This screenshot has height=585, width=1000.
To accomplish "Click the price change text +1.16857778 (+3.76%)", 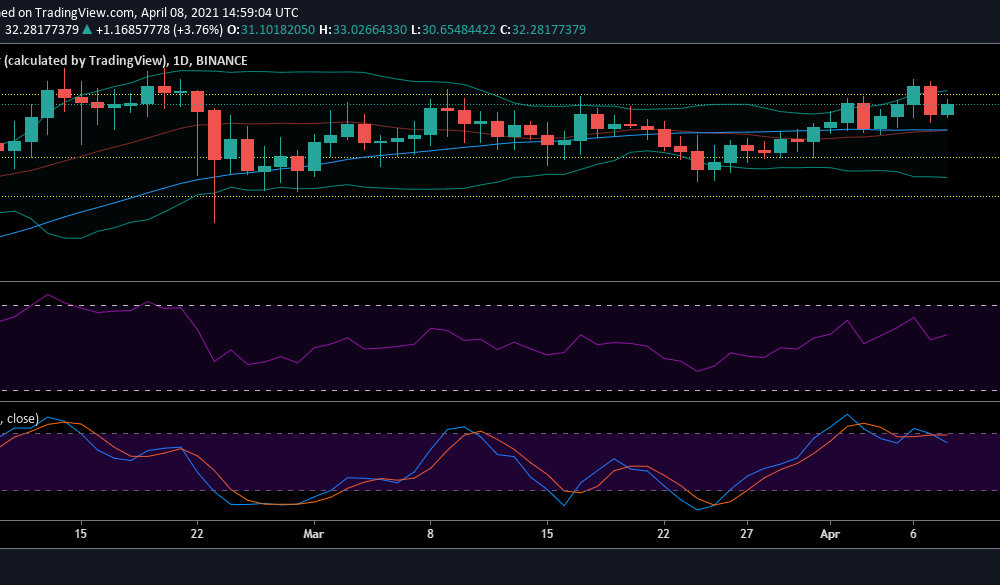I will coord(159,30).
